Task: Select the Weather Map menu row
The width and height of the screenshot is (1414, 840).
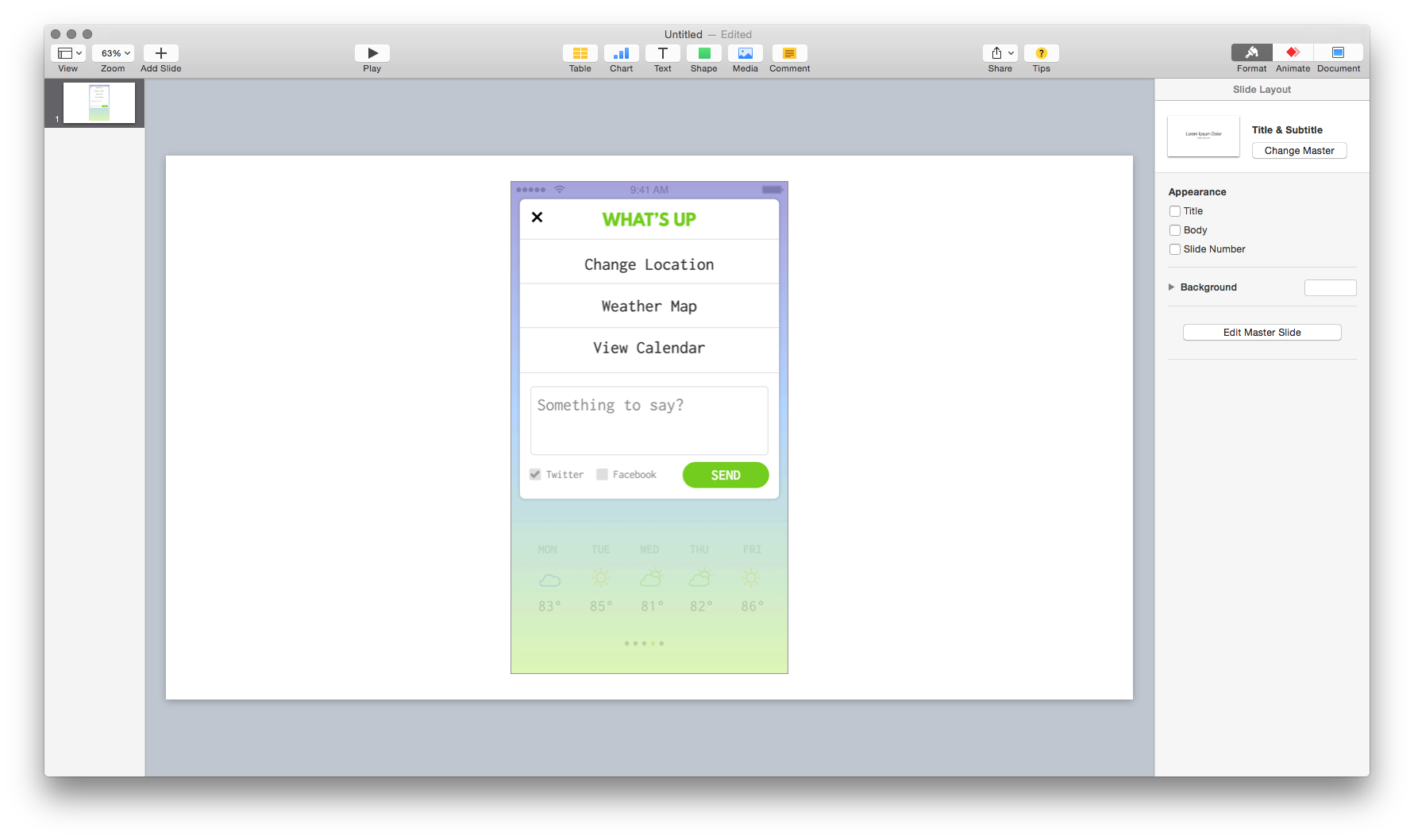Action: pos(649,306)
